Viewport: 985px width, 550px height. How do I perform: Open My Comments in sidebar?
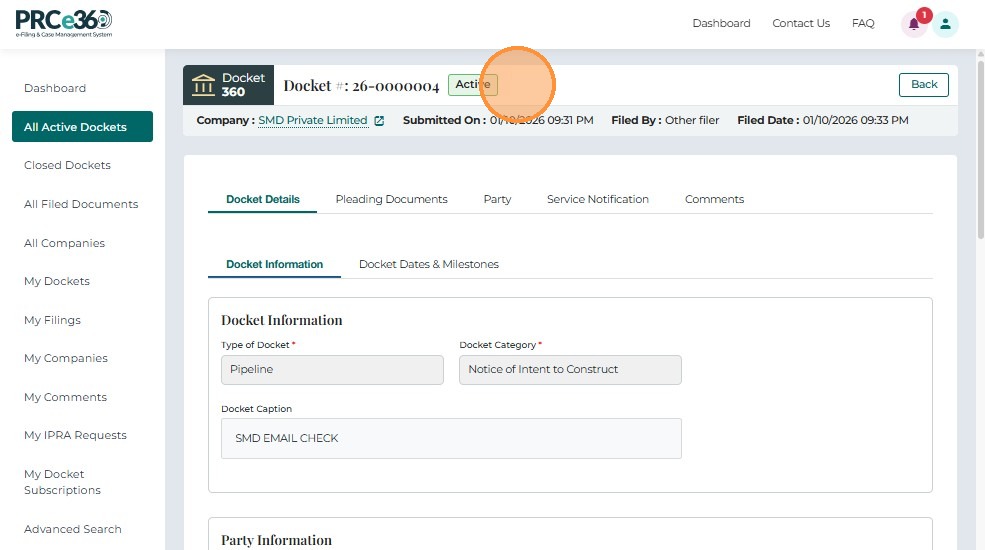[65, 397]
